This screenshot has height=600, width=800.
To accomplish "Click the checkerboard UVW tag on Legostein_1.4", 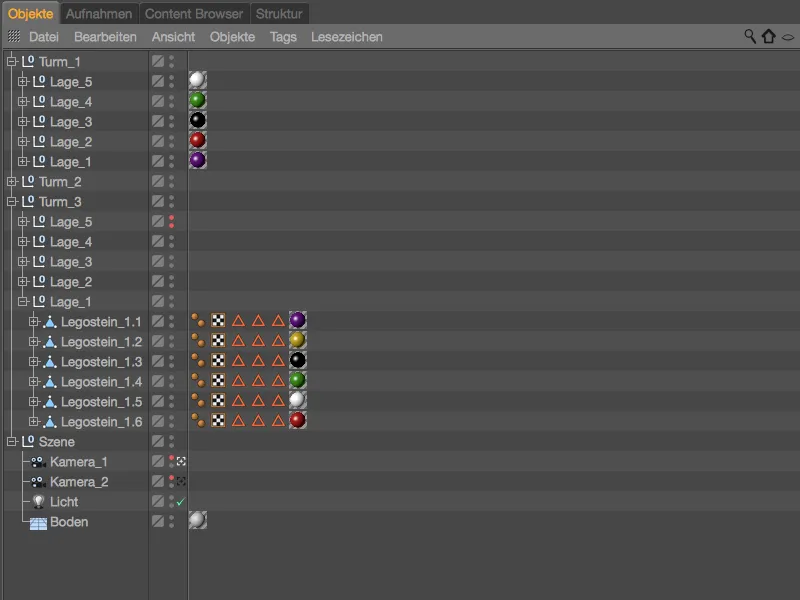I will pos(218,380).
